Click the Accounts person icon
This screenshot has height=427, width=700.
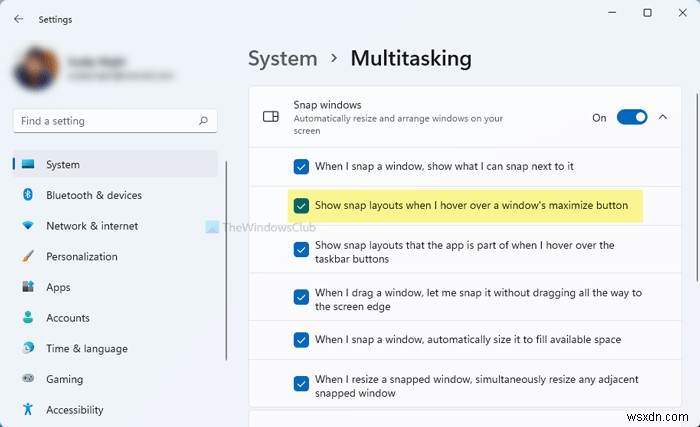tap(28, 318)
